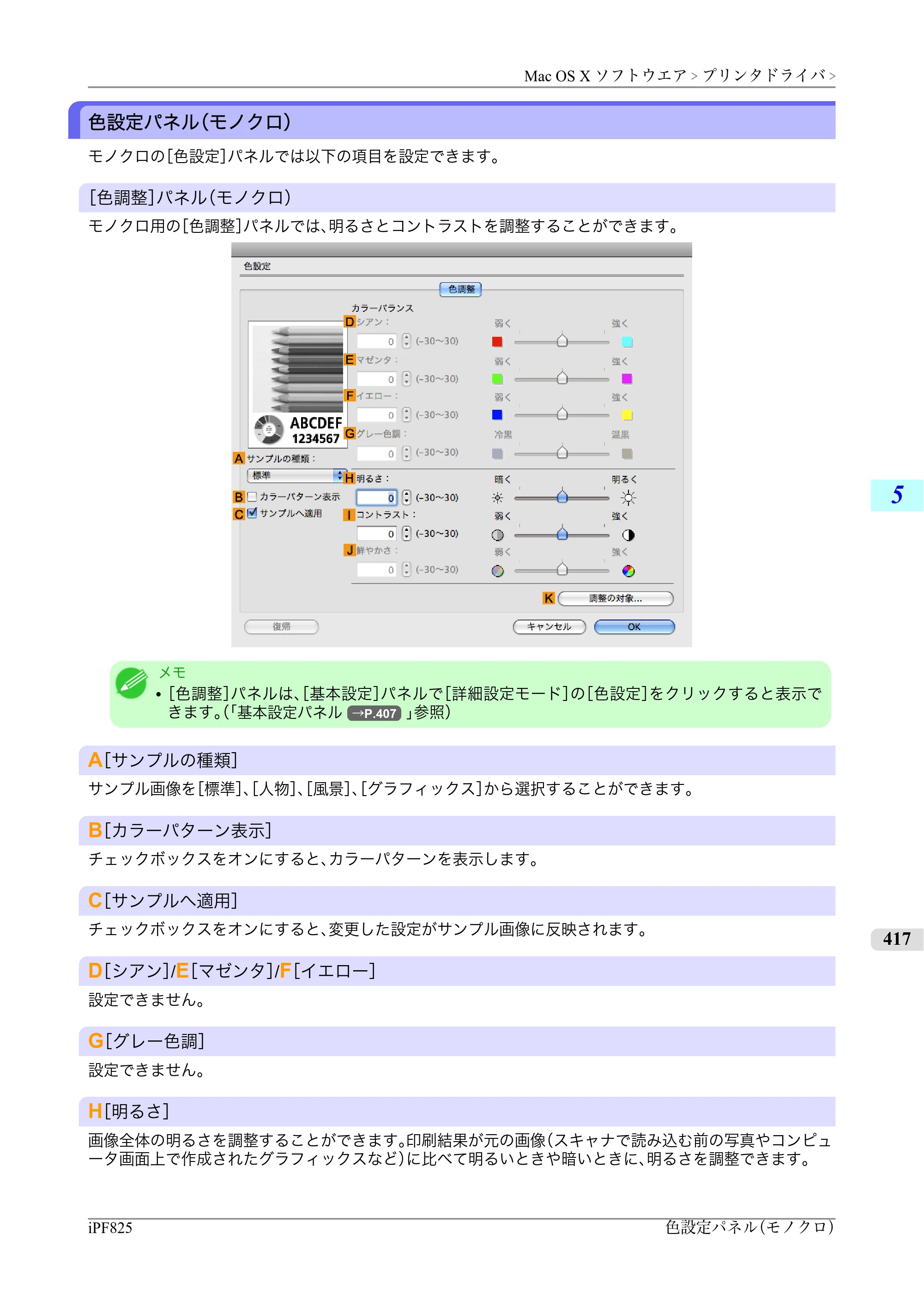Click the high contrast half-black circle icon
924x1307 pixels.
point(628,535)
